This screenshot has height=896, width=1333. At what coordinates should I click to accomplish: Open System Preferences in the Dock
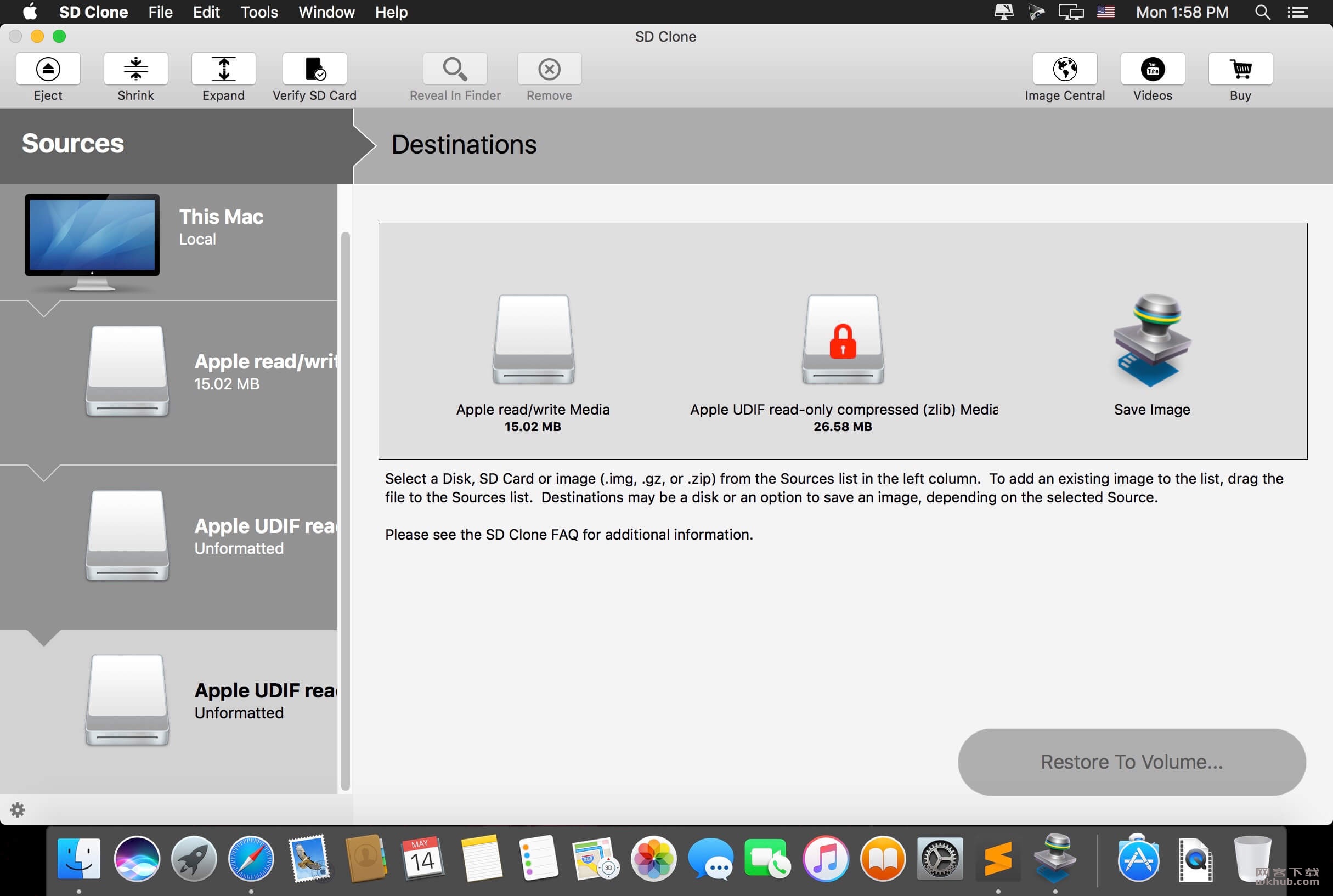[940, 858]
